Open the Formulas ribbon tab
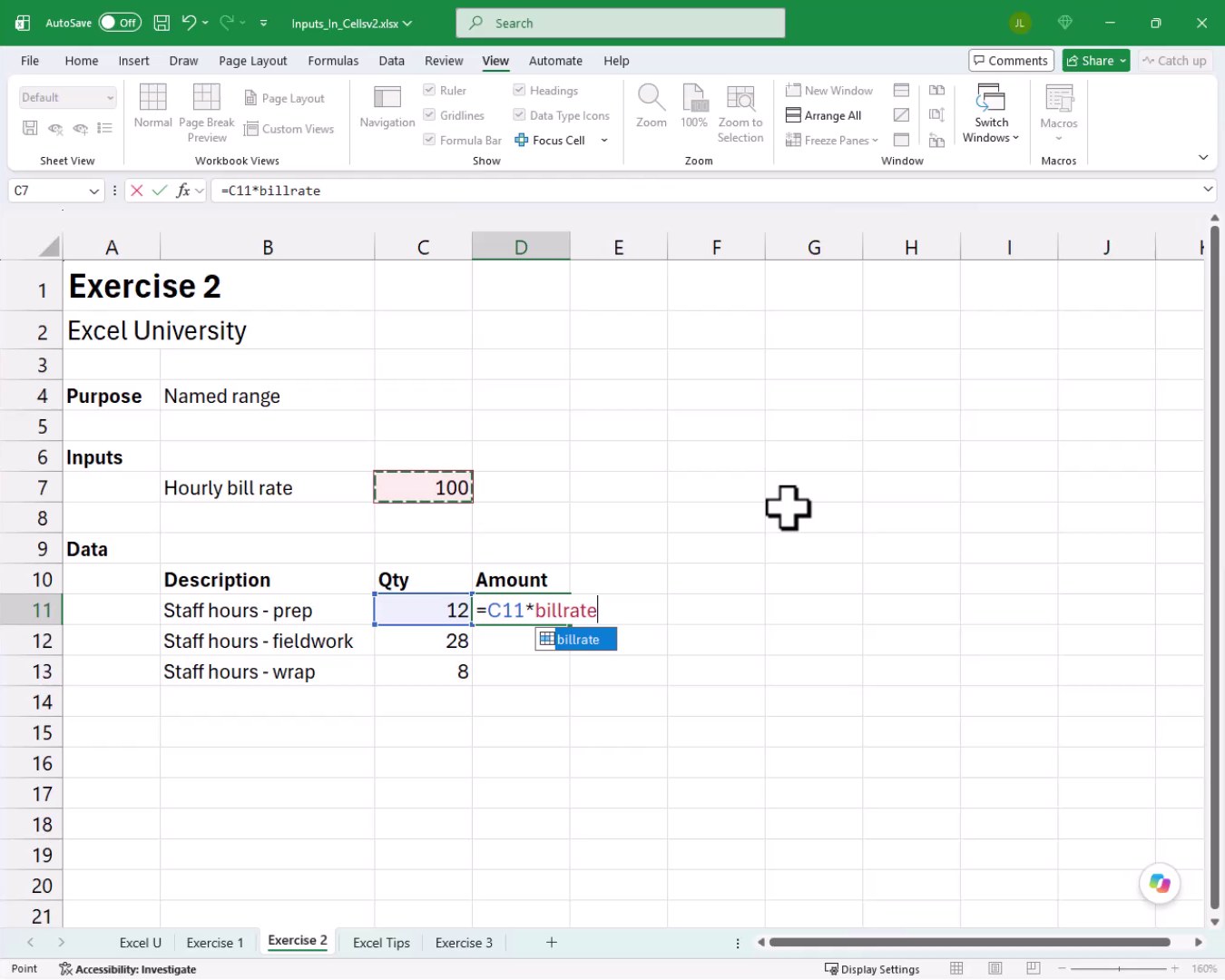This screenshot has height=980, width=1225. click(x=333, y=61)
